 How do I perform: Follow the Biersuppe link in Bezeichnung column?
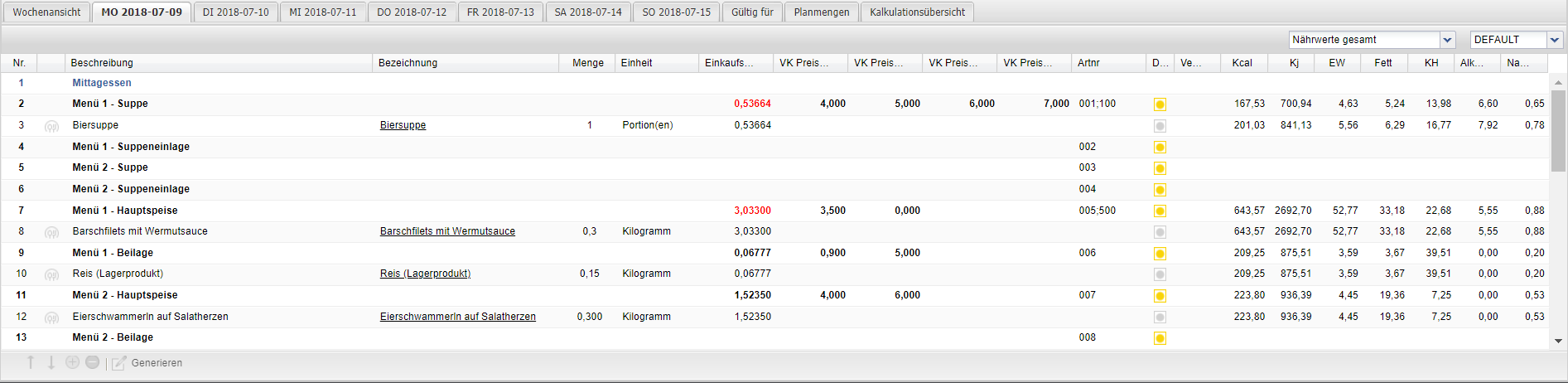point(403,125)
